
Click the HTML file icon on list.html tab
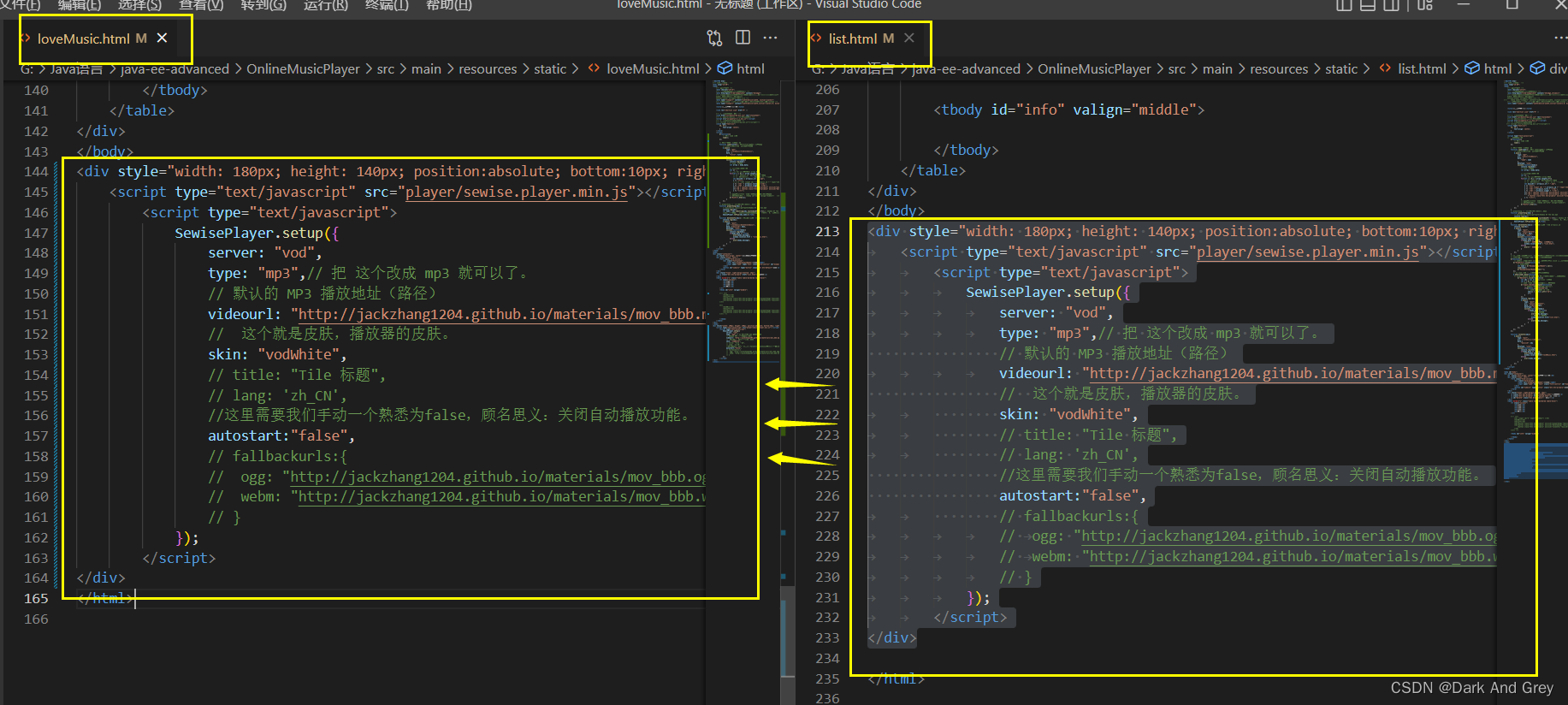click(x=816, y=39)
